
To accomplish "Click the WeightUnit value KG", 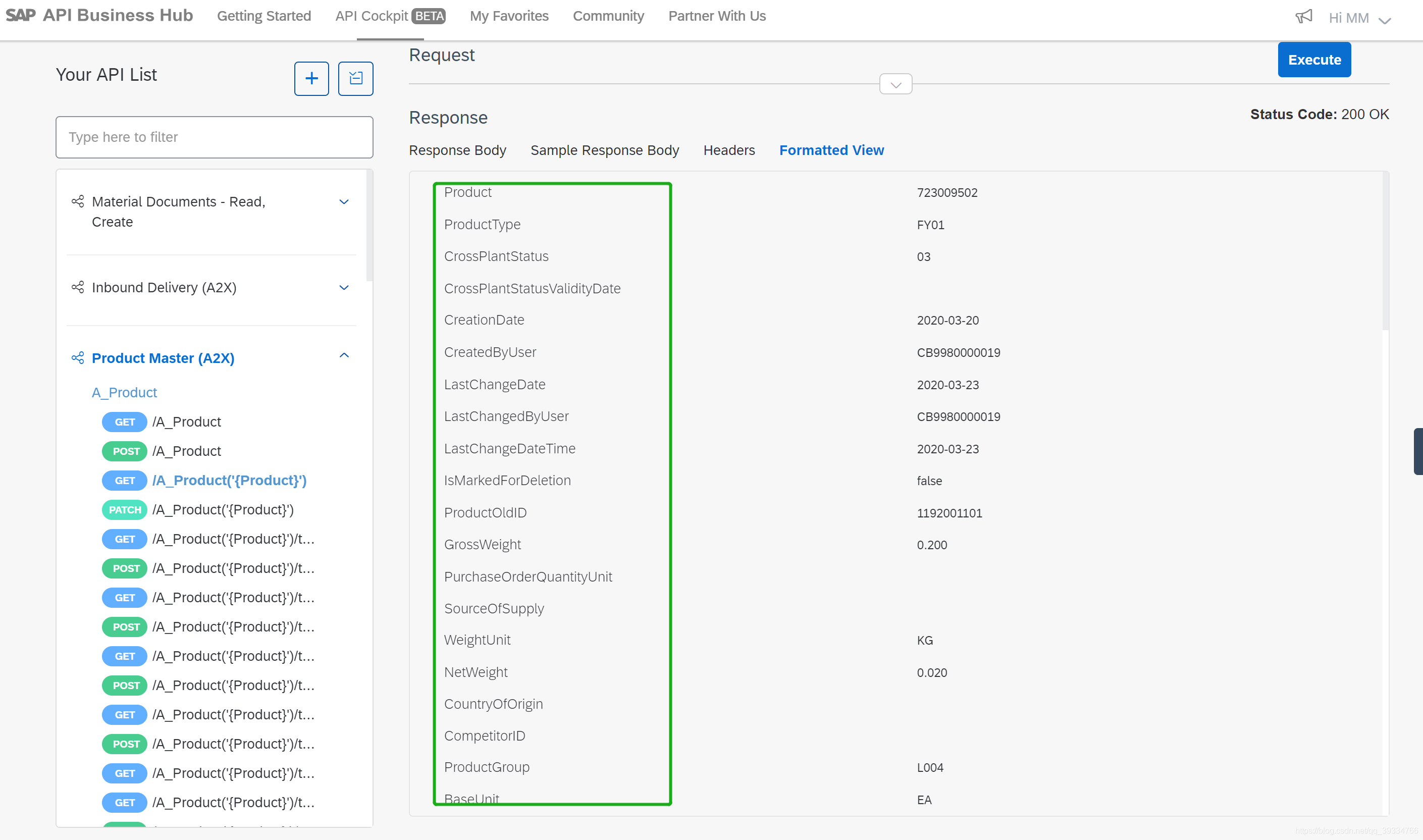I will (x=924, y=640).
